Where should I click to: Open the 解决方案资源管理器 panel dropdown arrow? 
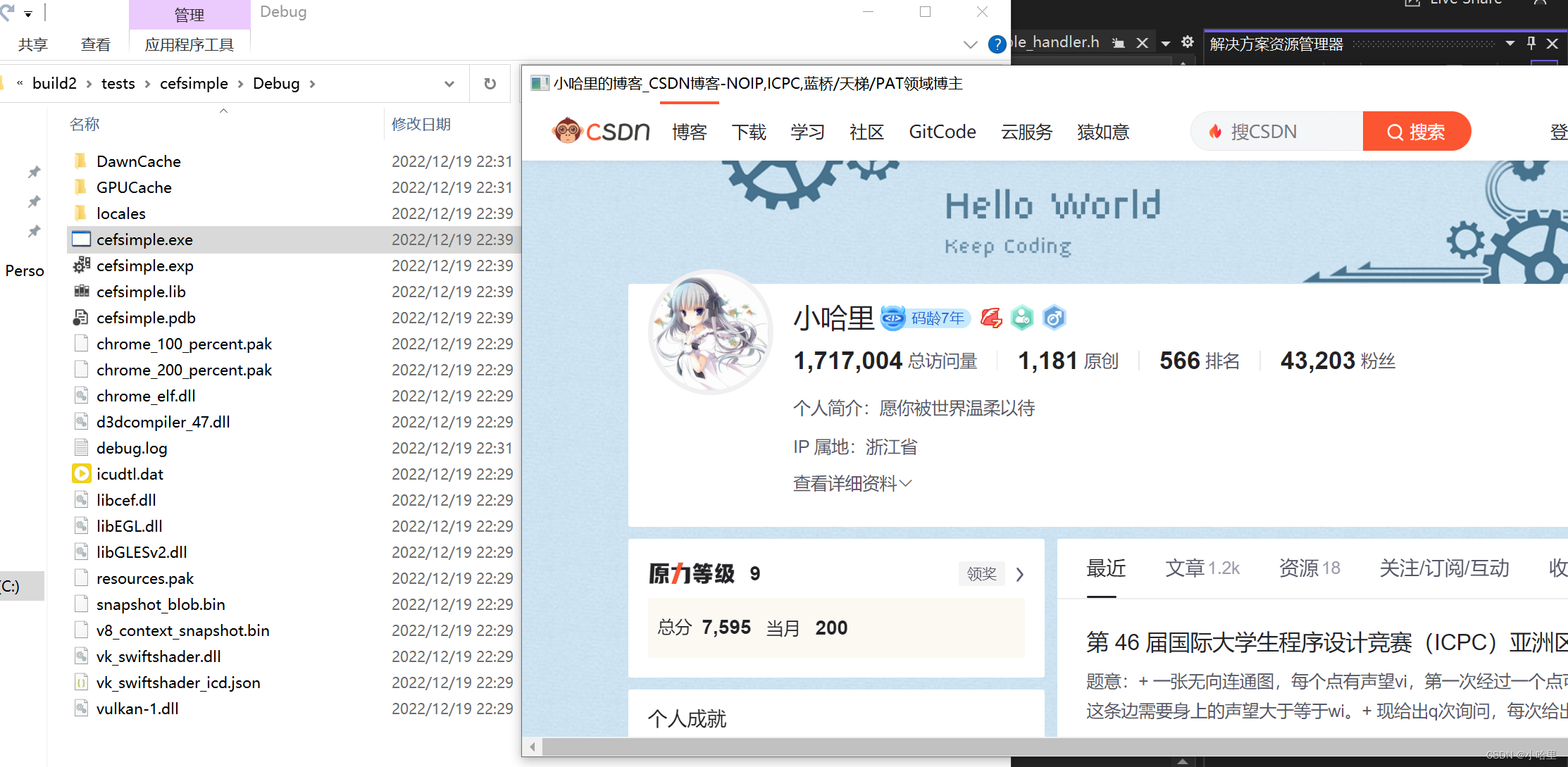pos(1510,44)
